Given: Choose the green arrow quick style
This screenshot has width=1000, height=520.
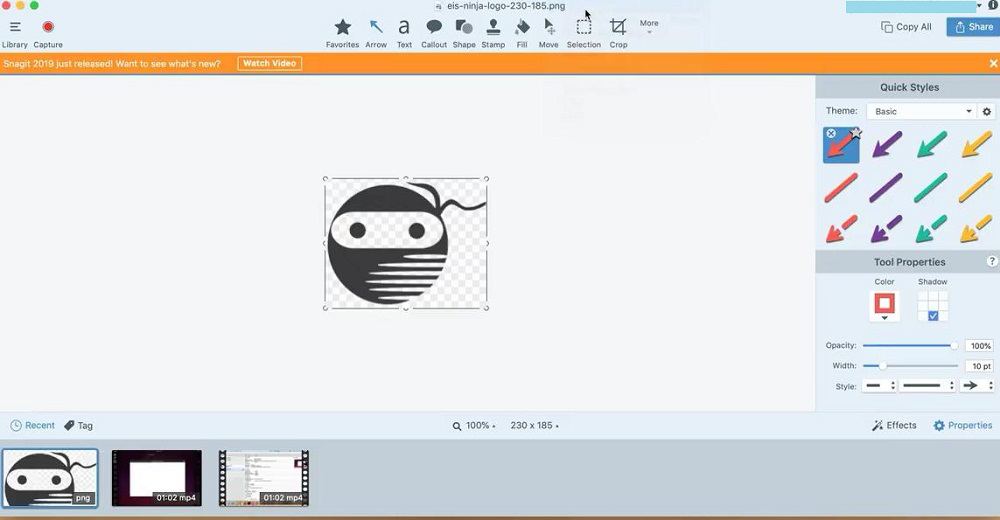Looking at the screenshot, I should coord(932,144).
